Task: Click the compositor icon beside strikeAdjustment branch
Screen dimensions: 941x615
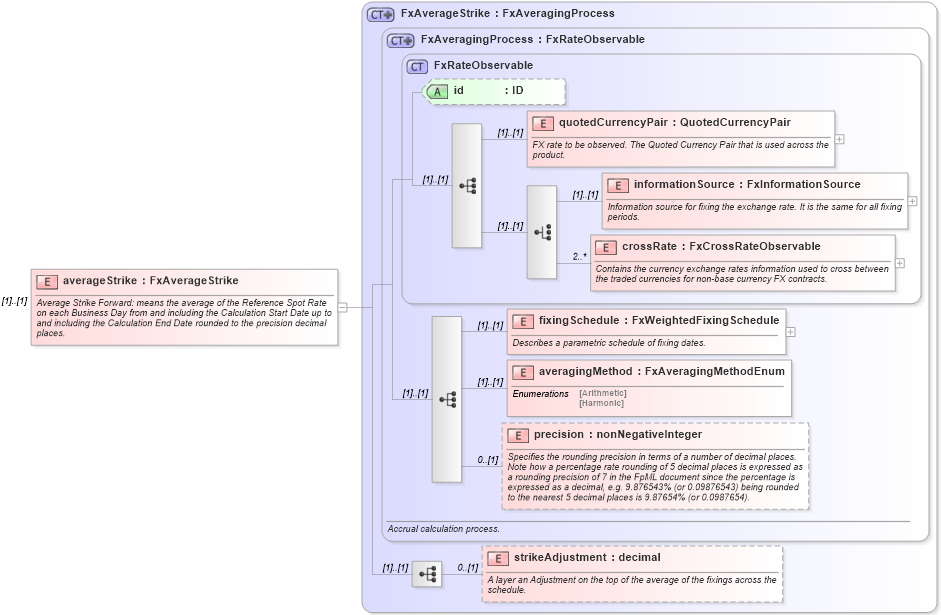Action: coord(429,574)
